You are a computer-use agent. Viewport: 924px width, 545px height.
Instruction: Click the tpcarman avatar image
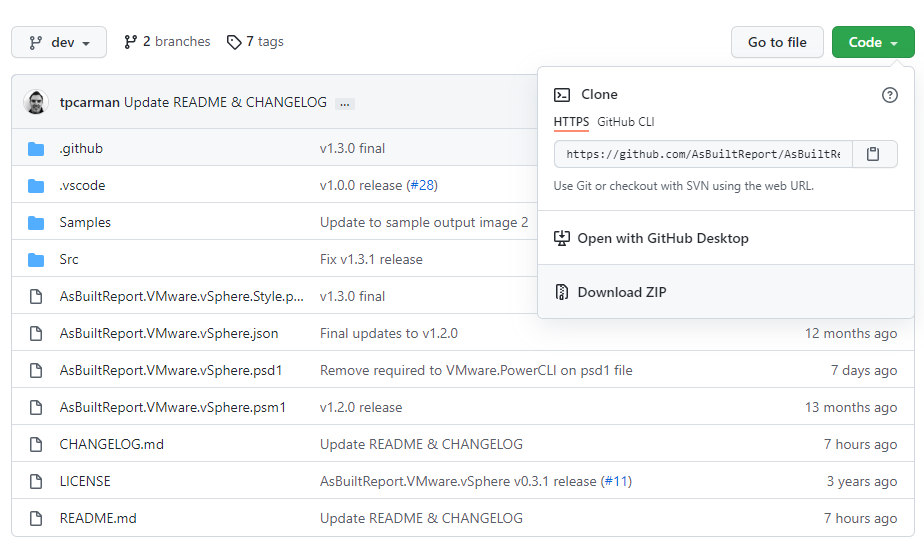tap(36, 102)
